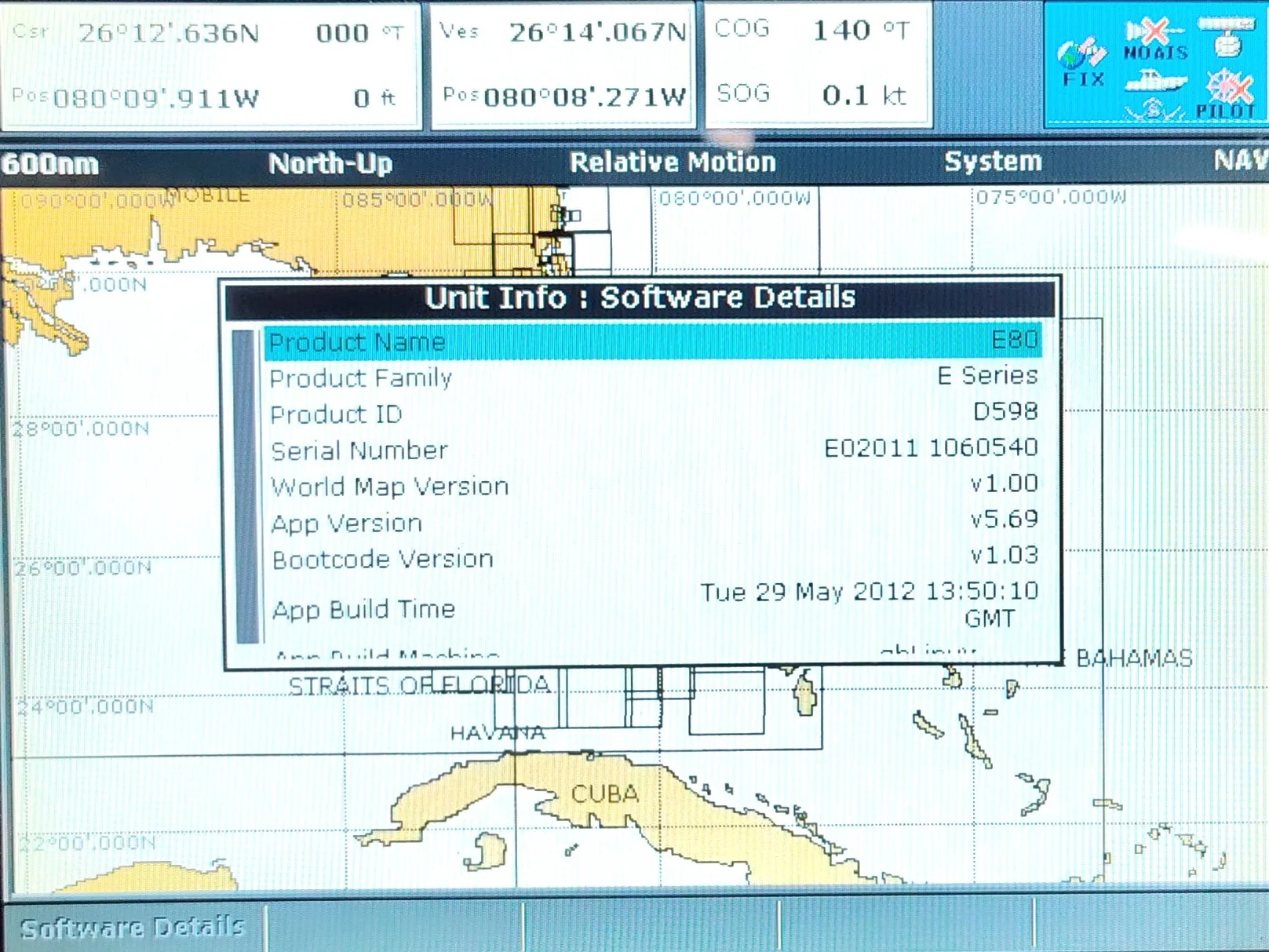Click the STRAITS OF FLORIDA chart label
The image size is (1269, 952).
click(x=419, y=686)
